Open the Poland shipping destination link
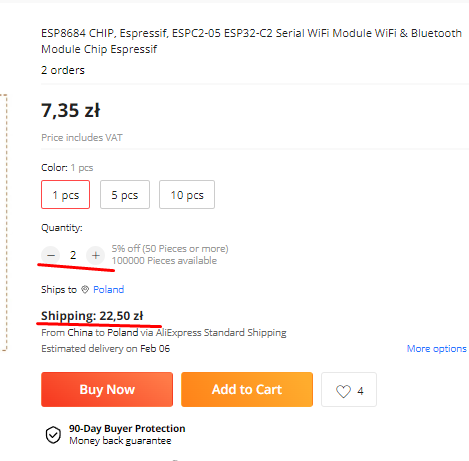The height and width of the screenshot is (461, 469). (108, 289)
